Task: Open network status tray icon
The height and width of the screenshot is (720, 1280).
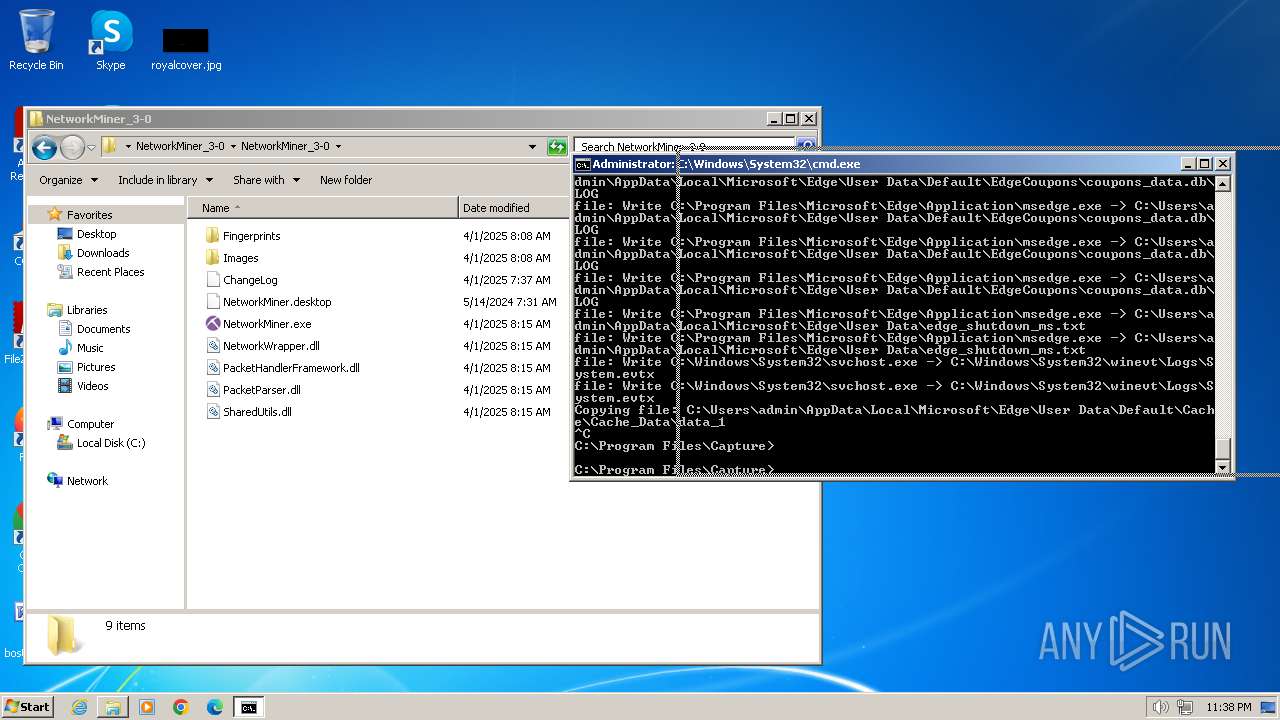Action: click(1184, 707)
